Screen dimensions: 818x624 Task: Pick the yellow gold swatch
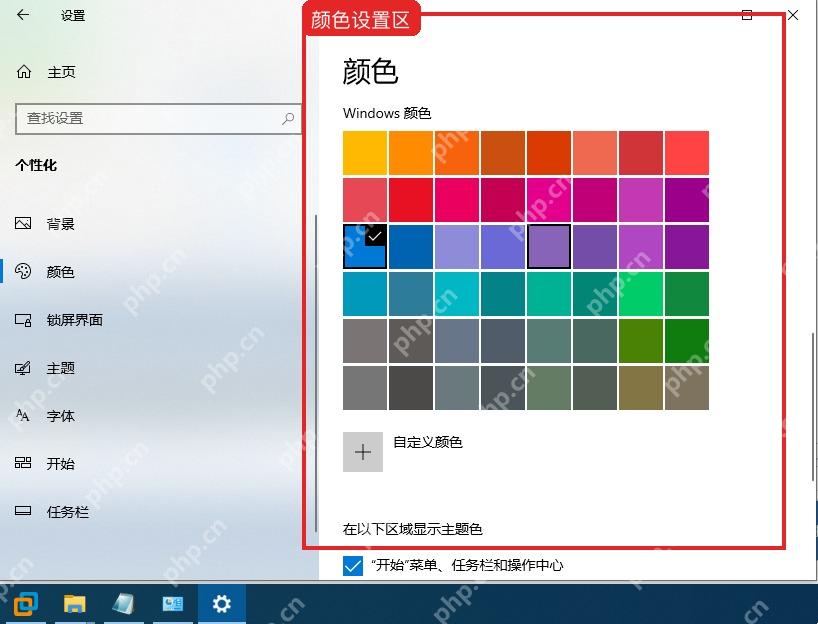(x=365, y=153)
